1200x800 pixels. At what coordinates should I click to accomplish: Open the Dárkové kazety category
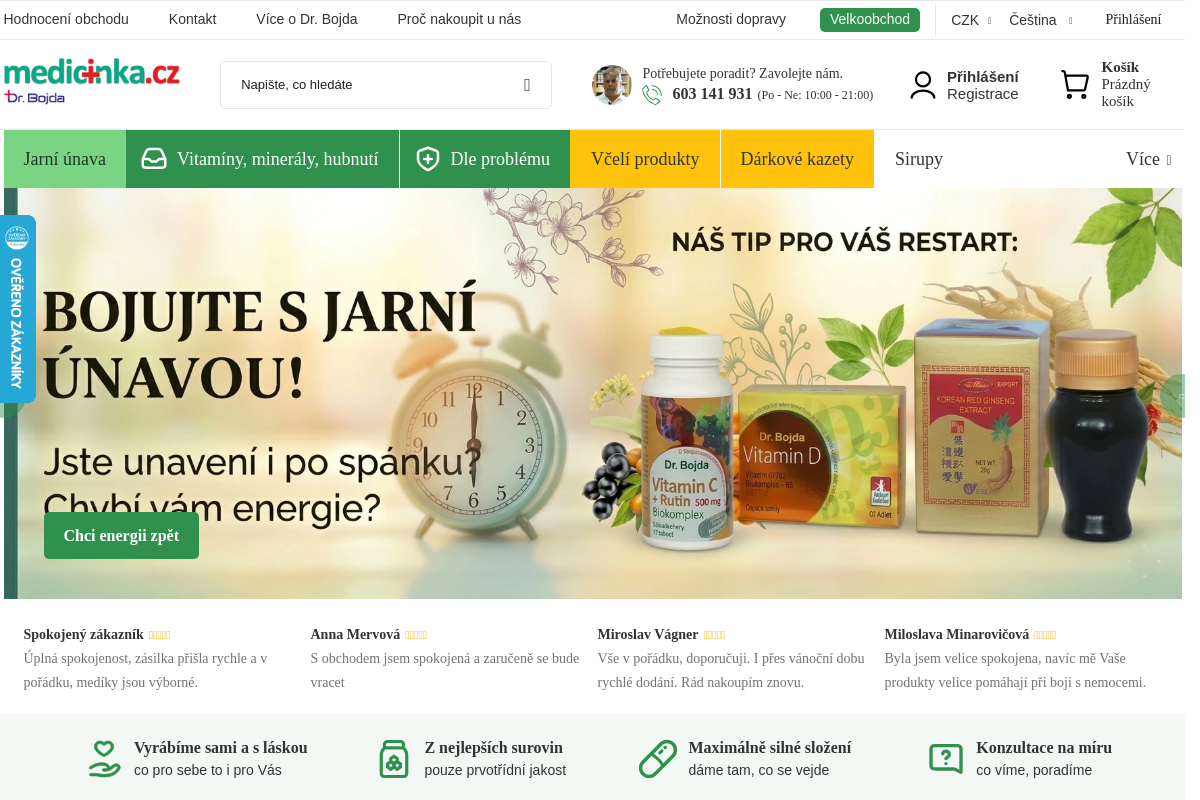797,159
